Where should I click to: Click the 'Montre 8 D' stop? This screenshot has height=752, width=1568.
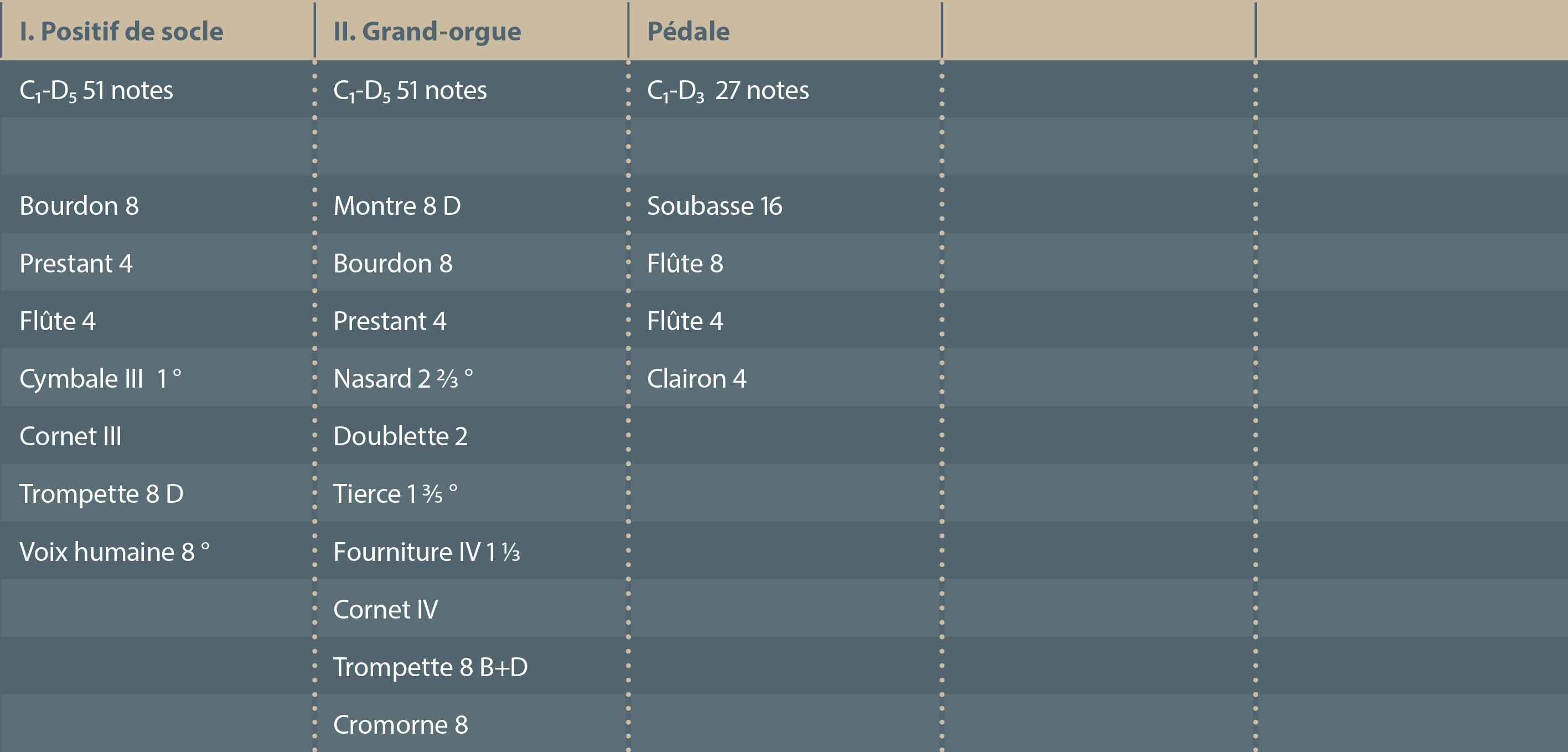click(x=397, y=206)
